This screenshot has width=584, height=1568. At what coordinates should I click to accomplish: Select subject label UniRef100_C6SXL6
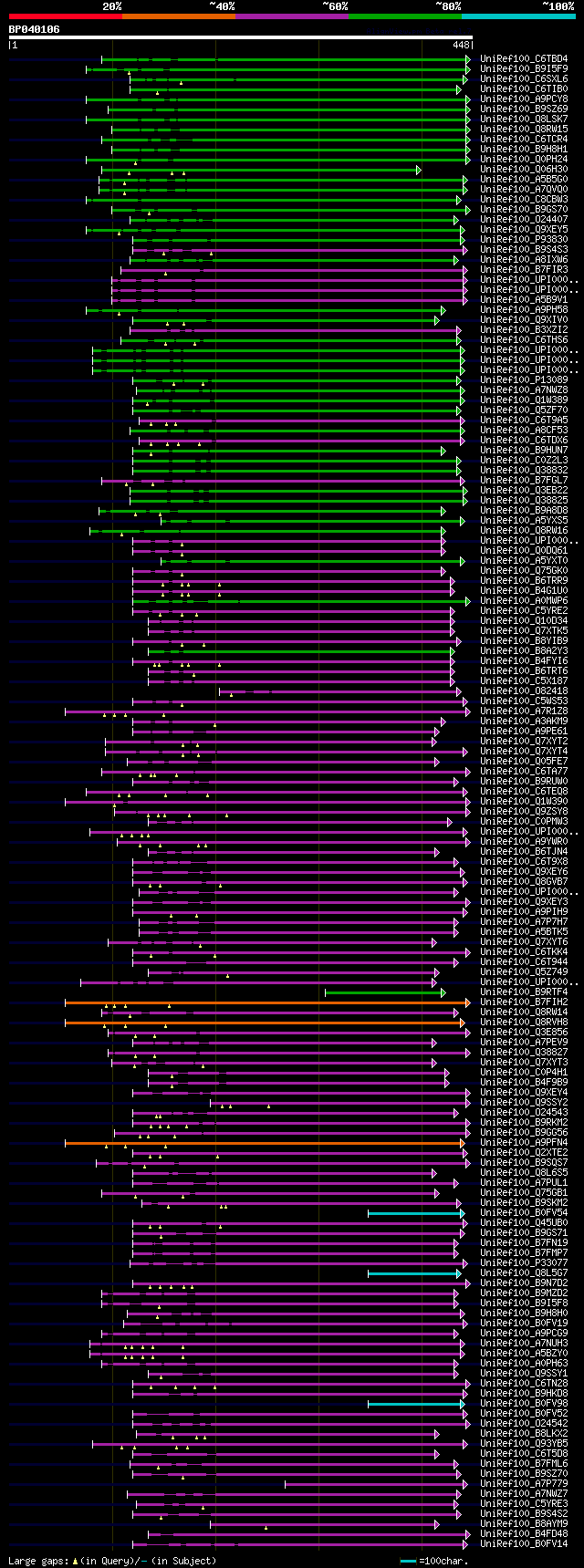coord(524,79)
